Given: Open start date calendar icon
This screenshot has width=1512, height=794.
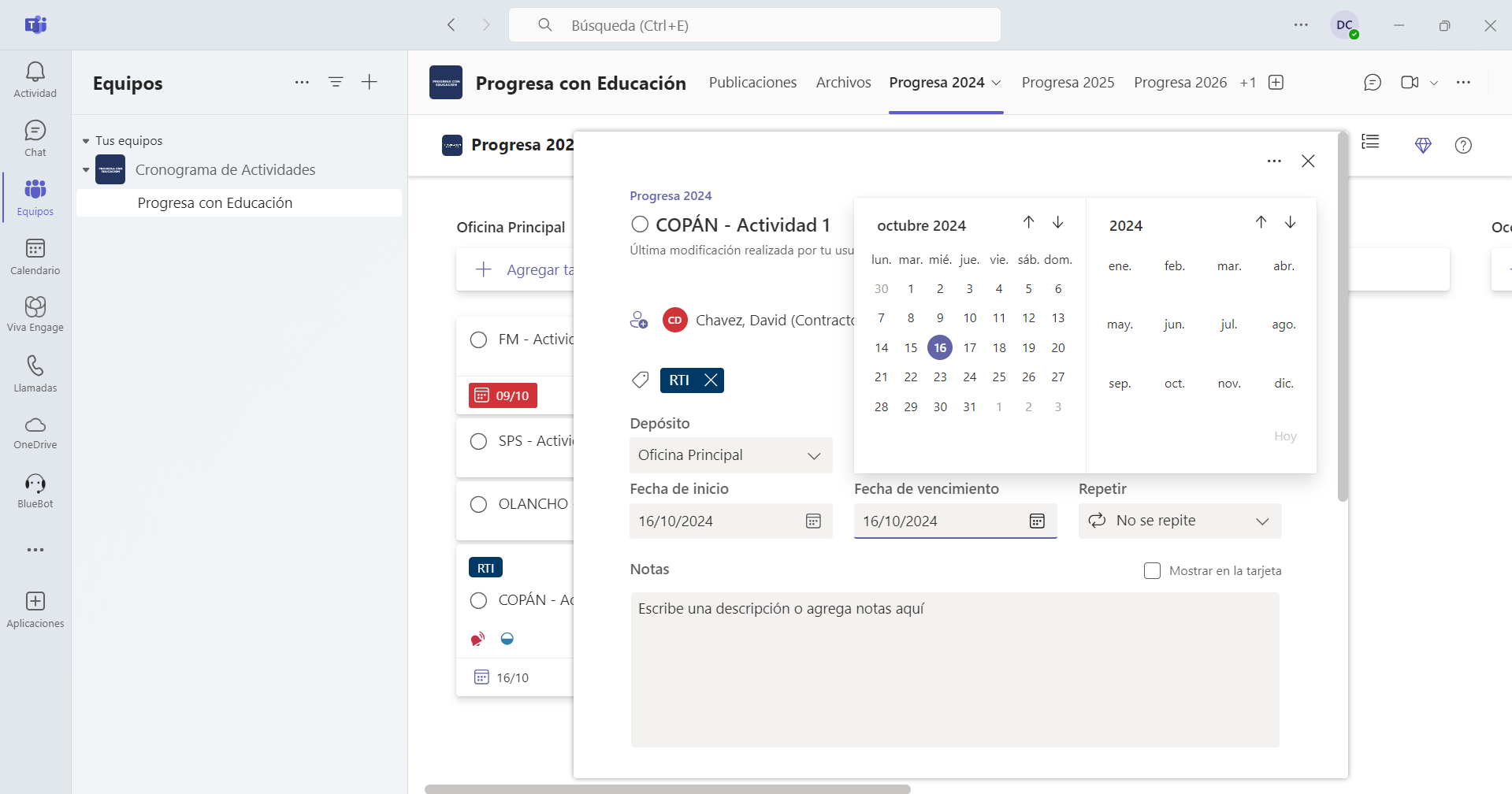Looking at the screenshot, I should coord(813,521).
